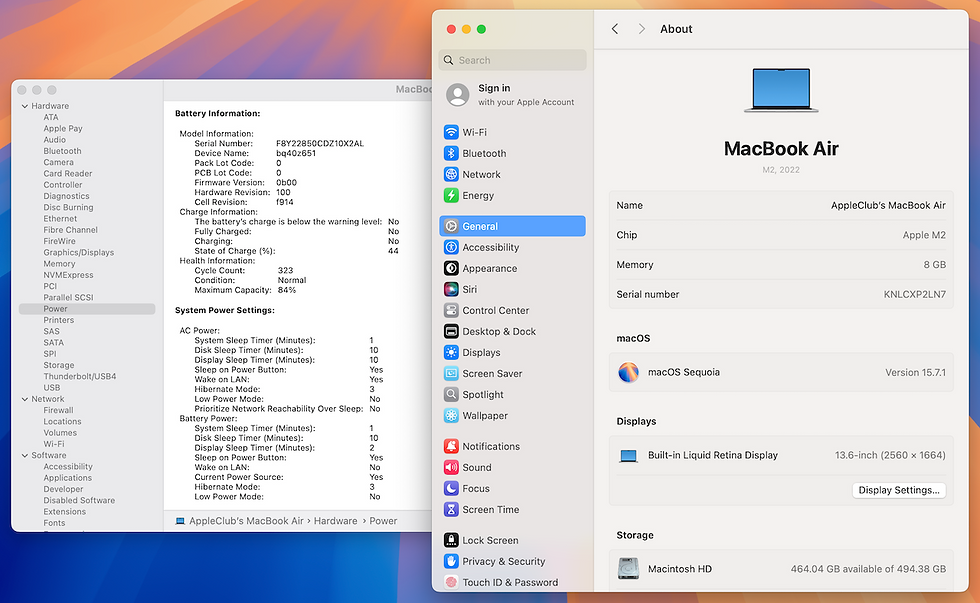This screenshot has height=603, width=980.
Task: Select Extensions in System Information sidebar
Action: [x=64, y=512]
